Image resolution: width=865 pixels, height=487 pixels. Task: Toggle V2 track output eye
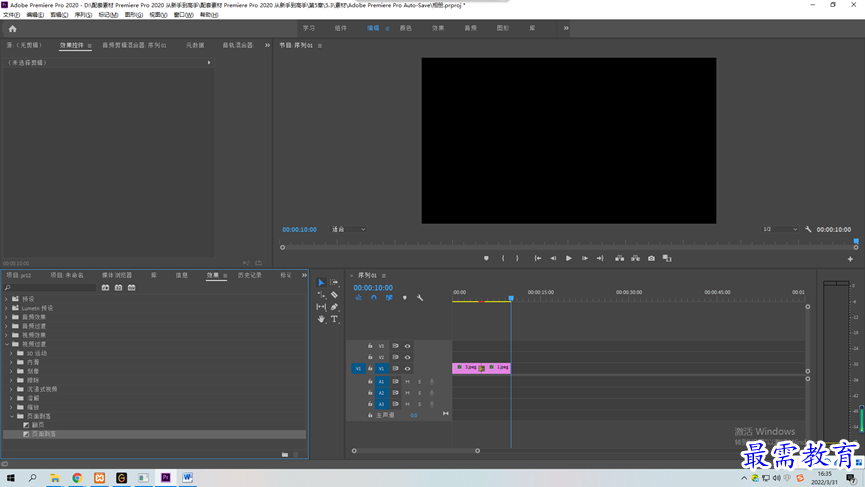408,357
